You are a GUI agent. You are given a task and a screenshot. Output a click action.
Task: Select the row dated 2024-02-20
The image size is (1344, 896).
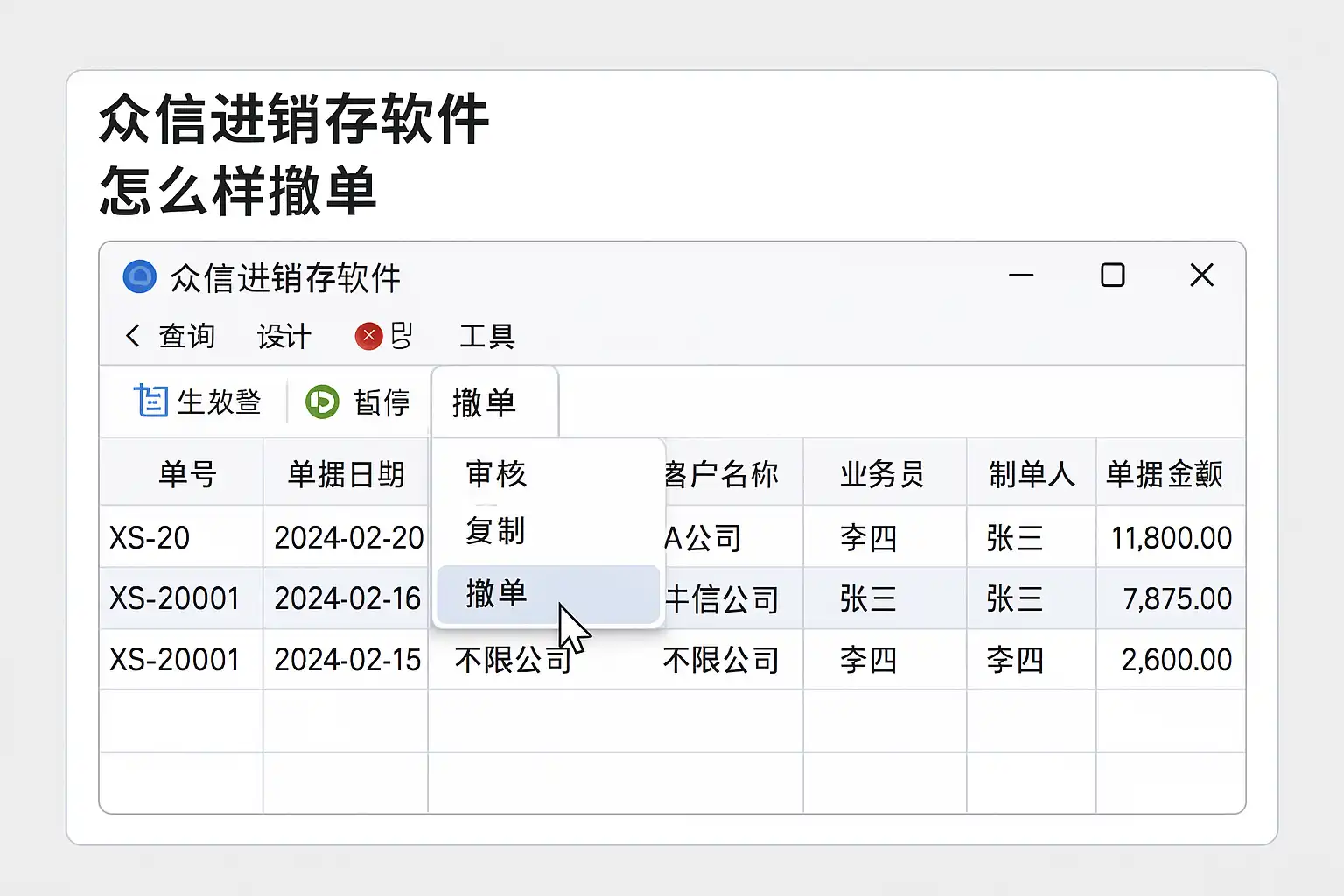[x=348, y=537]
